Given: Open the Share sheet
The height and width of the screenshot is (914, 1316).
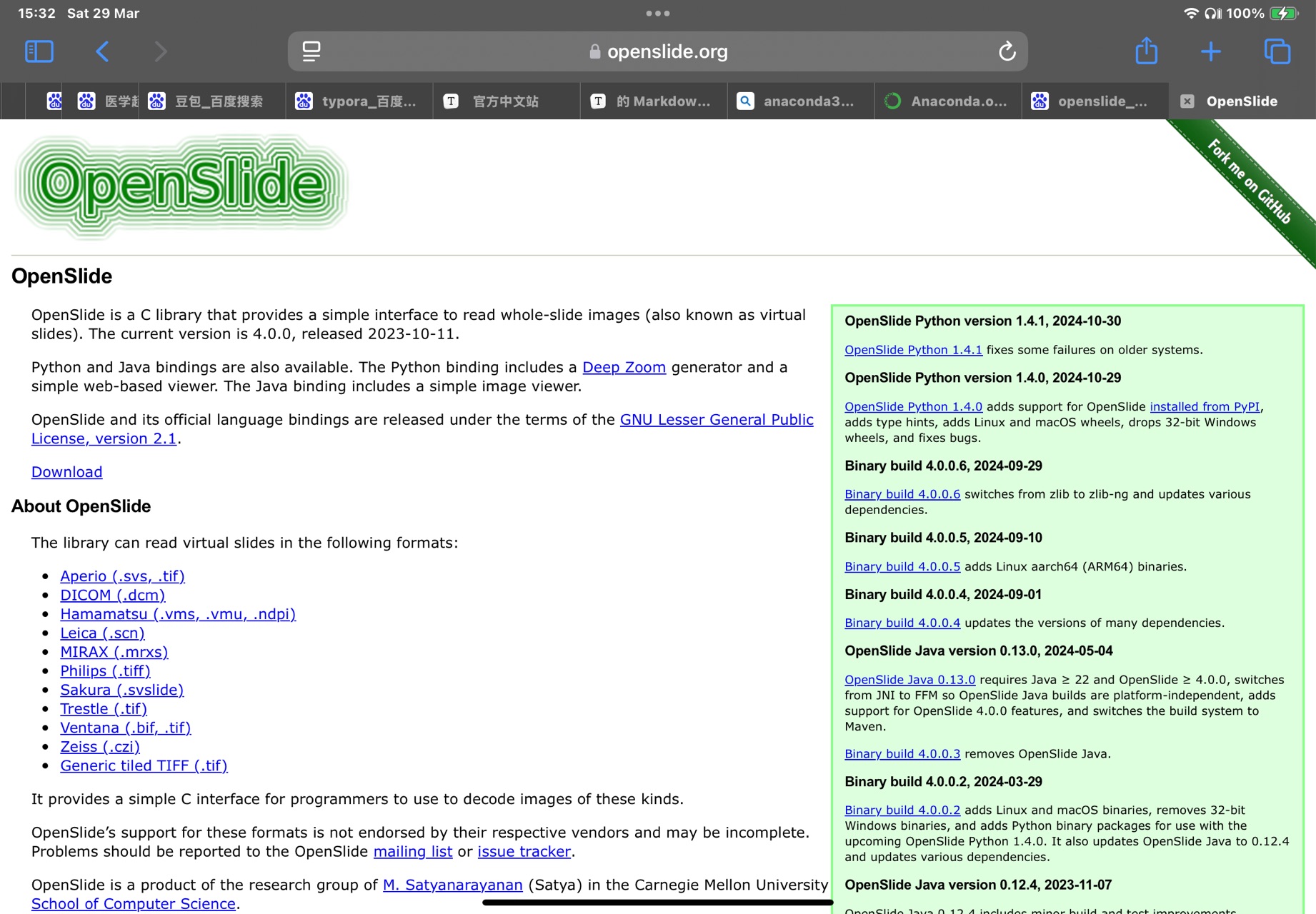Looking at the screenshot, I should pos(1146,51).
